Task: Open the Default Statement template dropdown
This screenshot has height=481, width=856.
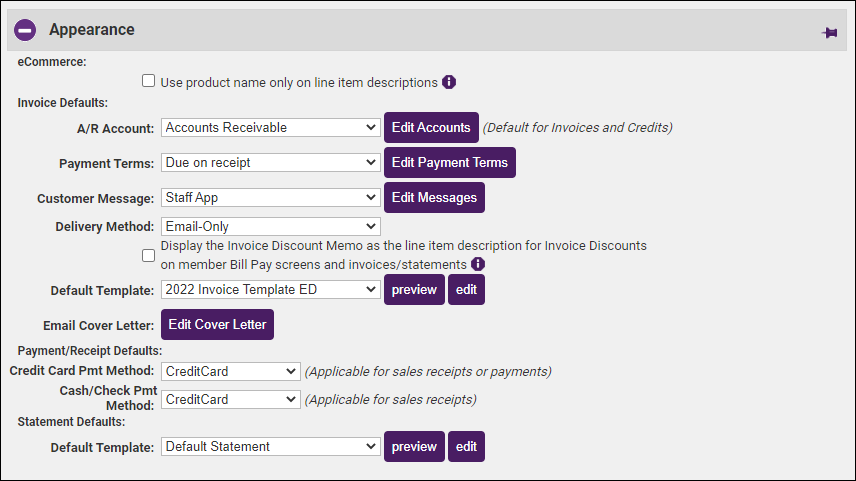Action: tap(270, 447)
